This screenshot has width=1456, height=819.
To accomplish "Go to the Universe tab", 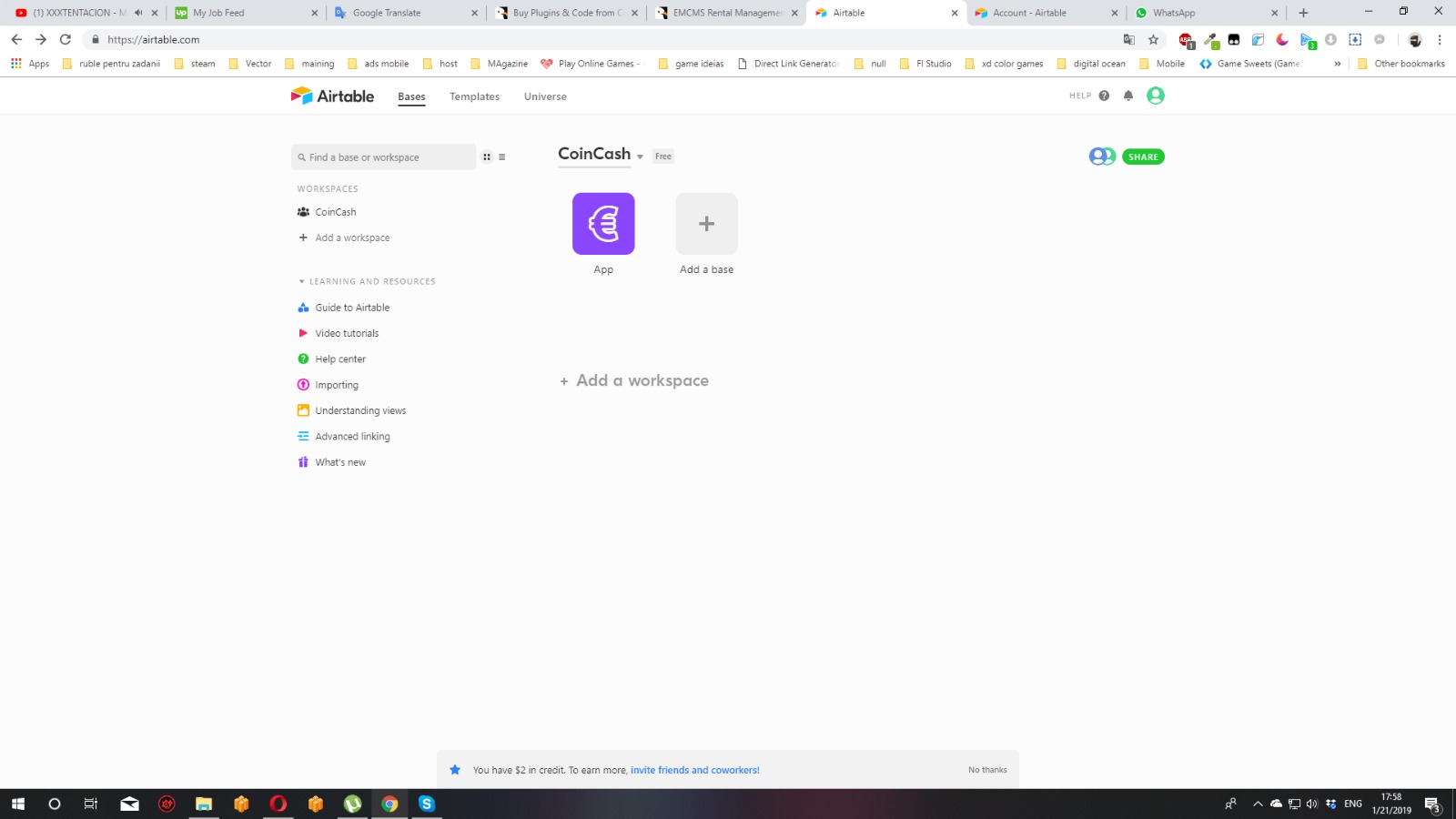I will 545,96.
